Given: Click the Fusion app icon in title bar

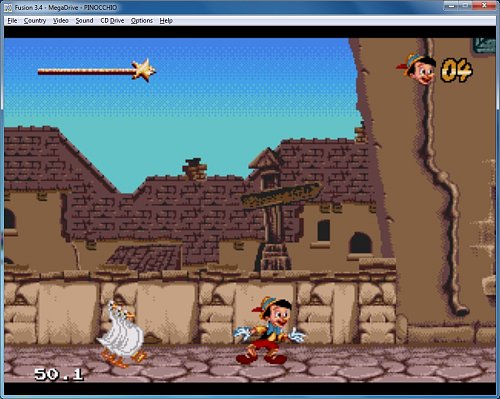Looking at the screenshot, I should click(x=8, y=7).
